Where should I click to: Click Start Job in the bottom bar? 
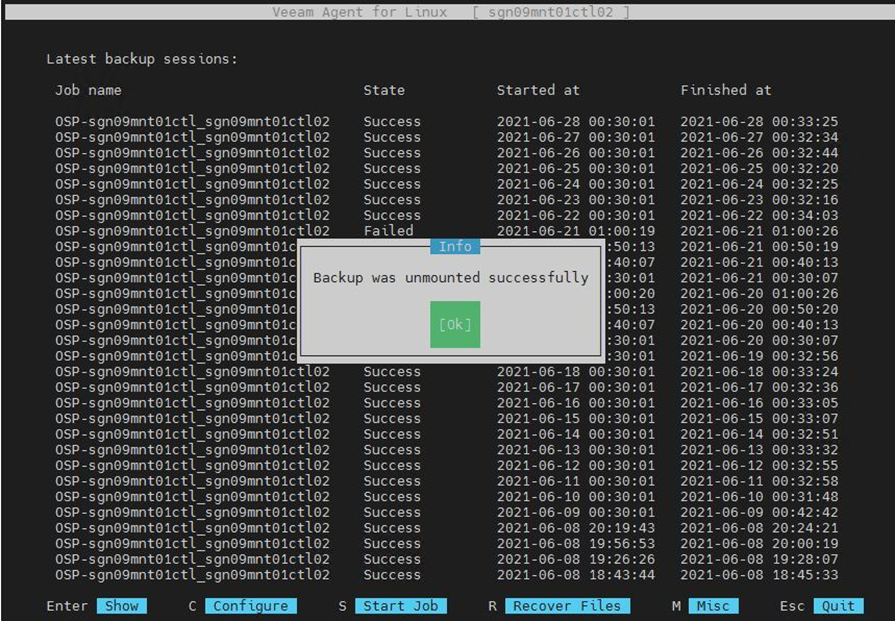pyautogui.click(x=403, y=606)
